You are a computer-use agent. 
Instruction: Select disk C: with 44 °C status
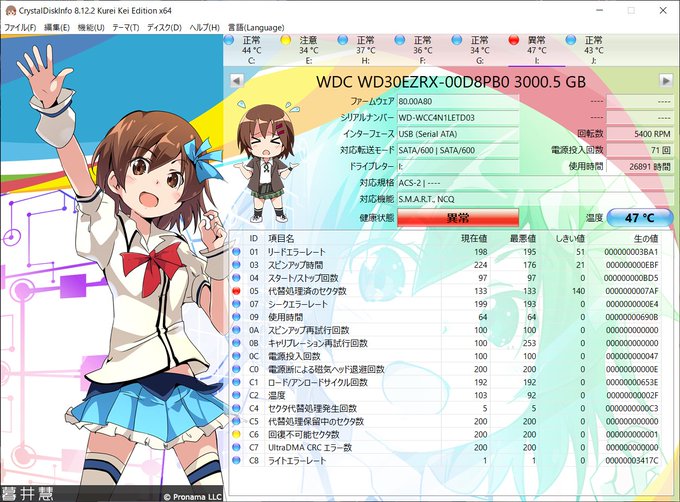(251, 50)
